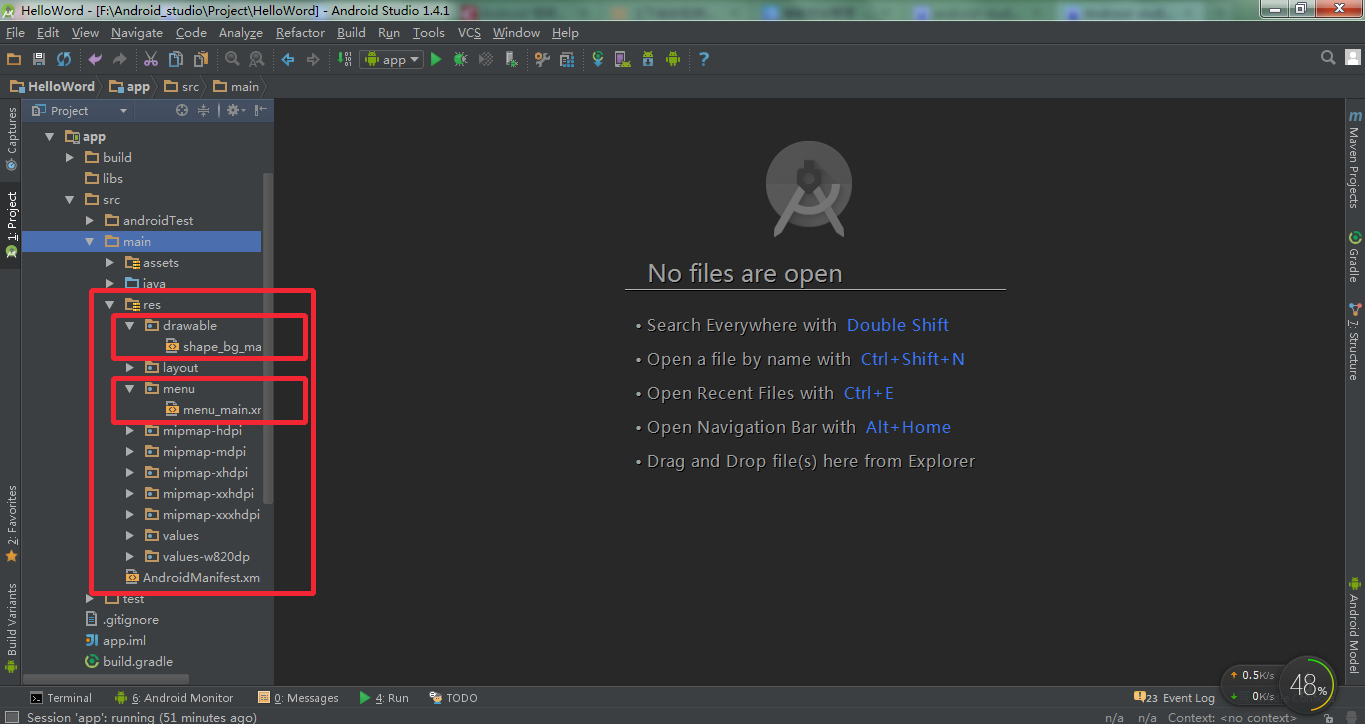Collapse the drawable folder
Image resolution: width=1365 pixels, height=724 pixels.
click(x=130, y=326)
